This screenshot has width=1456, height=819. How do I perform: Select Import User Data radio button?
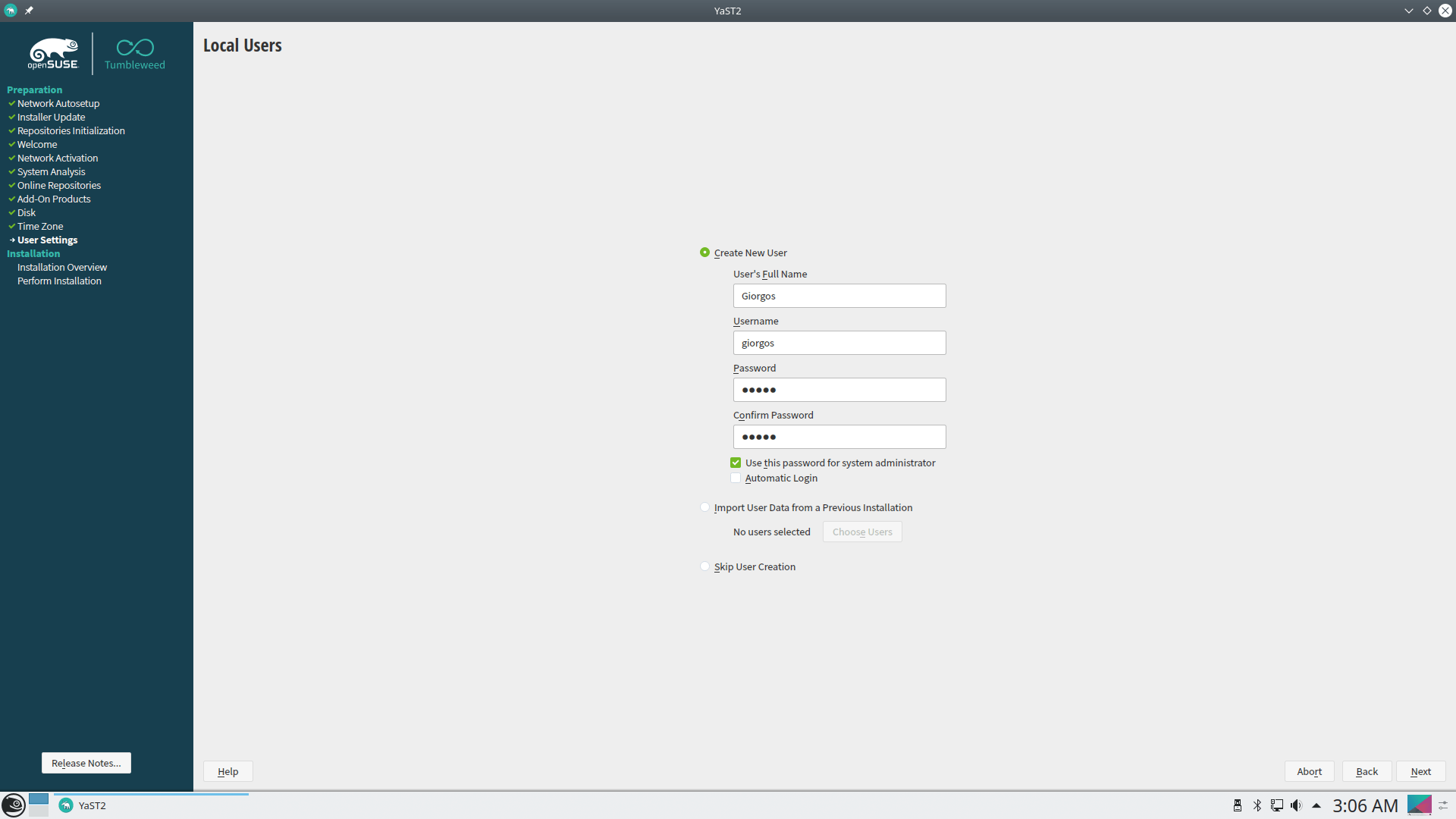705,507
